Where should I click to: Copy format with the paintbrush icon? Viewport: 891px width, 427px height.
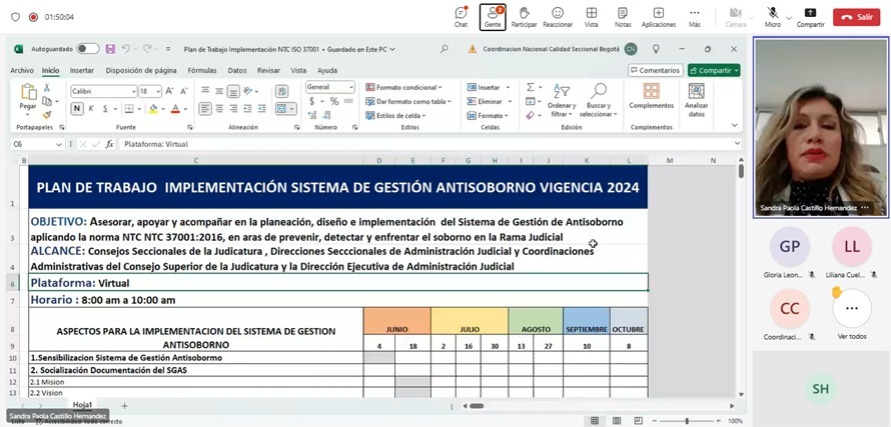coord(47,115)
